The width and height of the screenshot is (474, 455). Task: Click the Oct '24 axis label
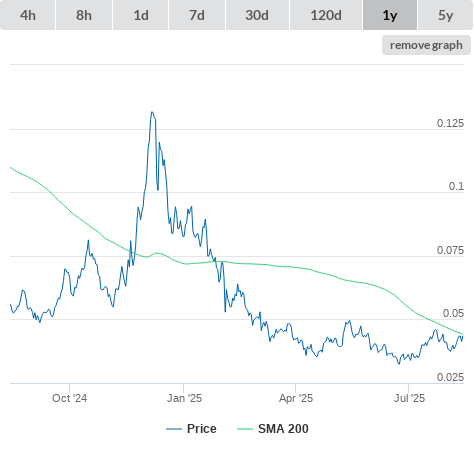point(69,398)
